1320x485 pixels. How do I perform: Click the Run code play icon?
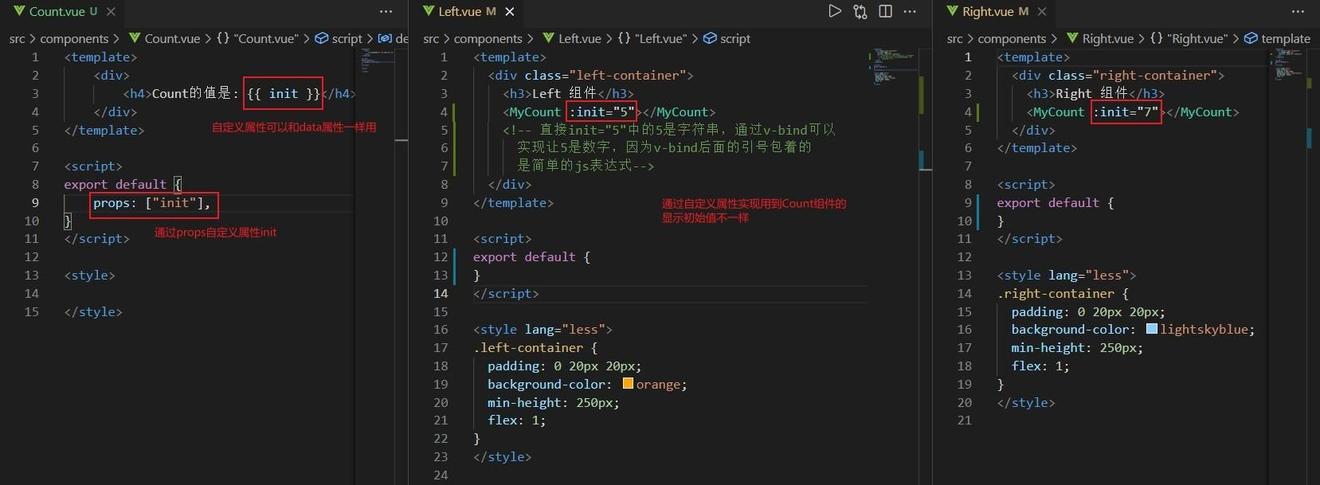pyautogui.click(x=835, y=12)
